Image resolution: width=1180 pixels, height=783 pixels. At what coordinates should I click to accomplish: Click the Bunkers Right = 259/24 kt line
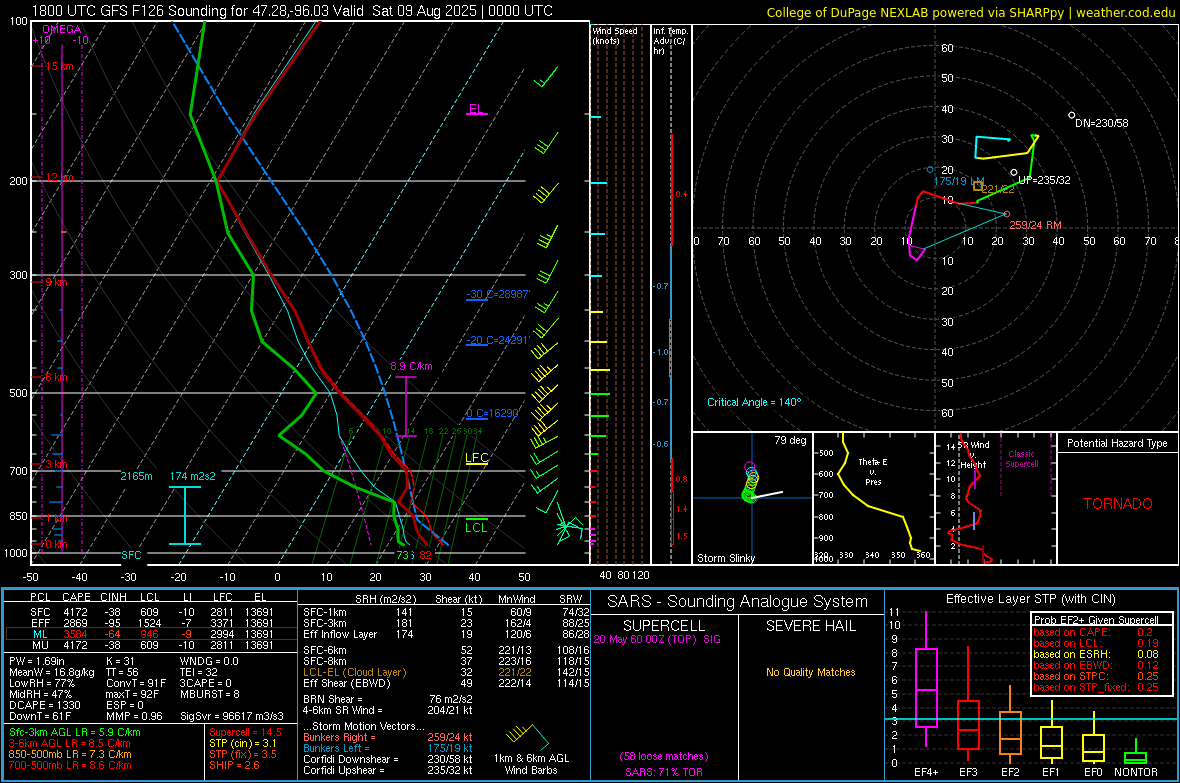(x=388, y=738)
